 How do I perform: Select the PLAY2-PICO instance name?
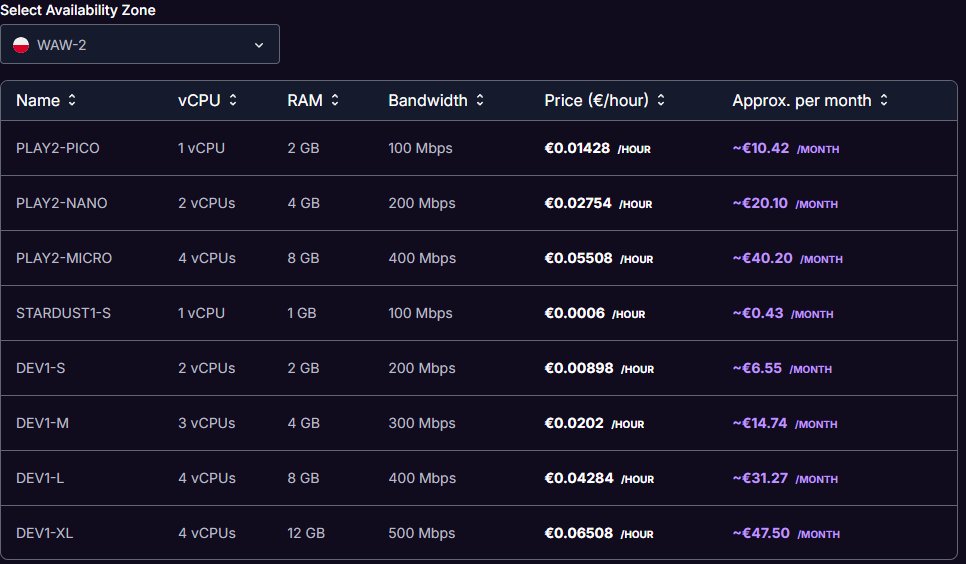(58, 149)
